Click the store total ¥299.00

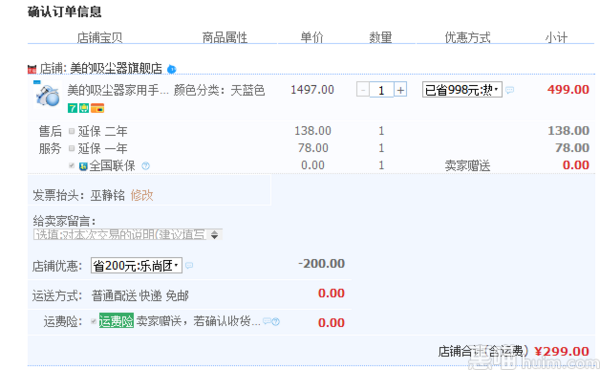(562, 351)
